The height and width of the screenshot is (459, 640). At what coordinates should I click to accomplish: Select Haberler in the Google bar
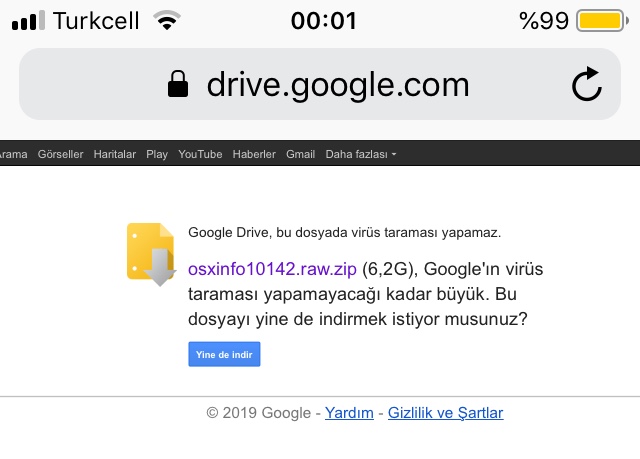coord(254,154)
